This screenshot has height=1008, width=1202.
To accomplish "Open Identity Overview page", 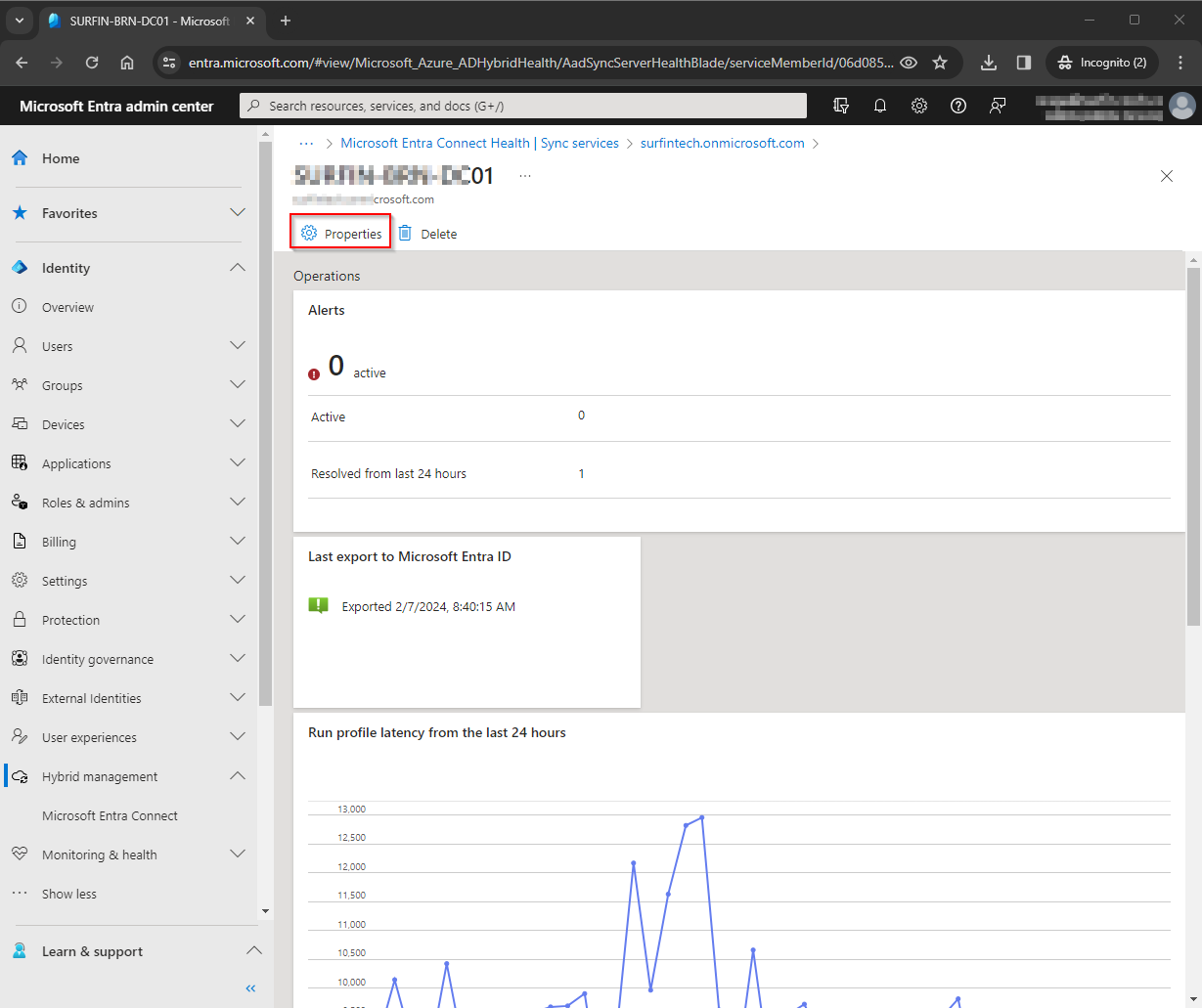I will (x=67, y=307).
